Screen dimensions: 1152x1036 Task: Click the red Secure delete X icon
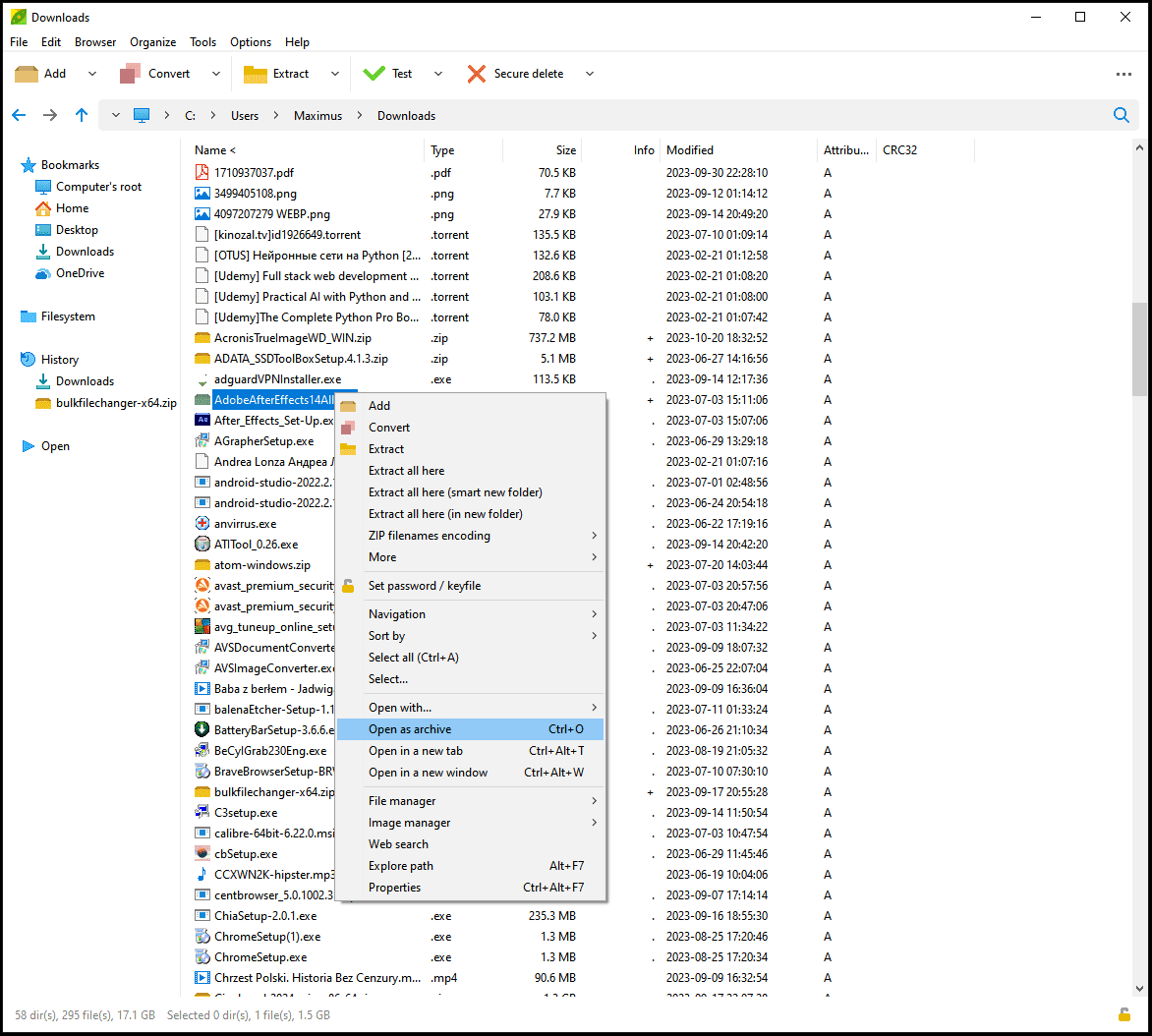(x=476, y=74)
